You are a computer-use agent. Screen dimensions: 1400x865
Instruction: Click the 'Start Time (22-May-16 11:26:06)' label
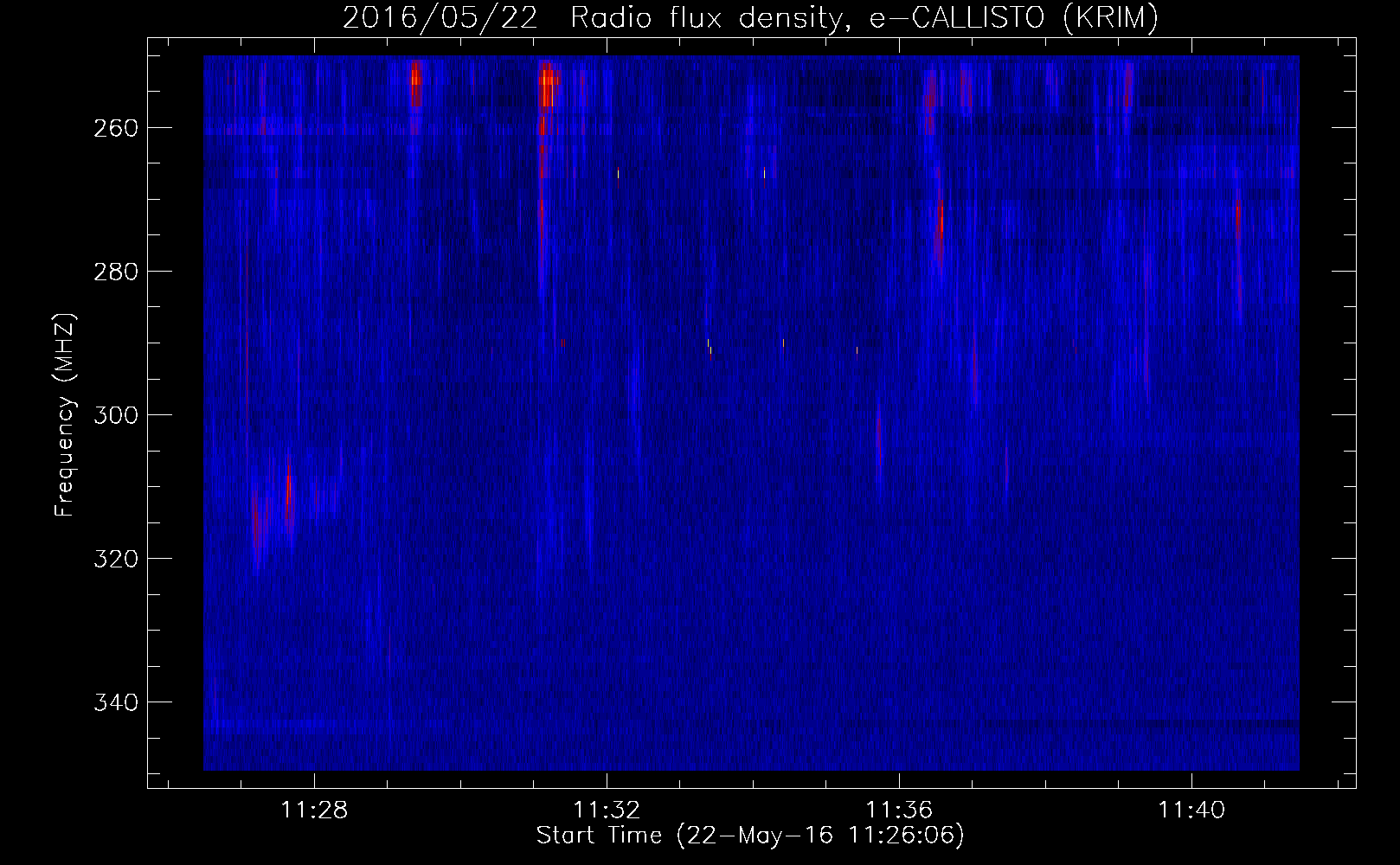click(x=750, y=835)
